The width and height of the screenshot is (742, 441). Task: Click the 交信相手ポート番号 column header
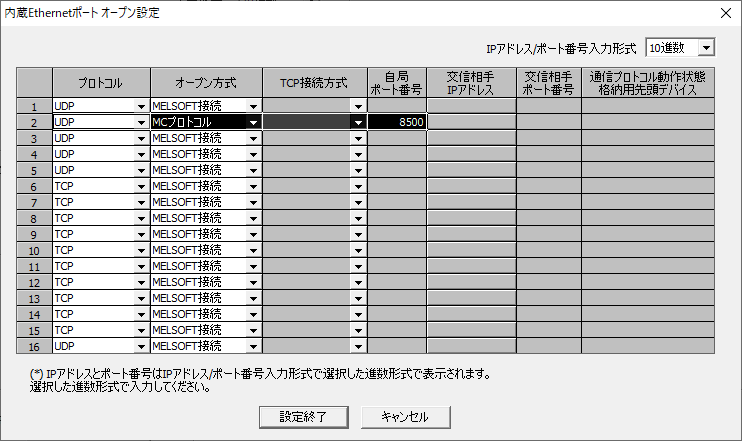click(548, 83)
